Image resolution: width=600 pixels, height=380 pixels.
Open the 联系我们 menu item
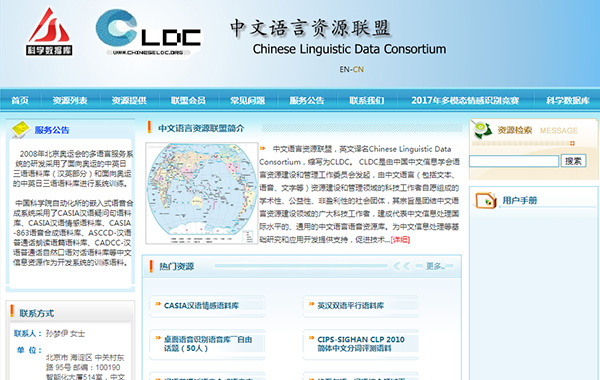[x=367, y=100]
